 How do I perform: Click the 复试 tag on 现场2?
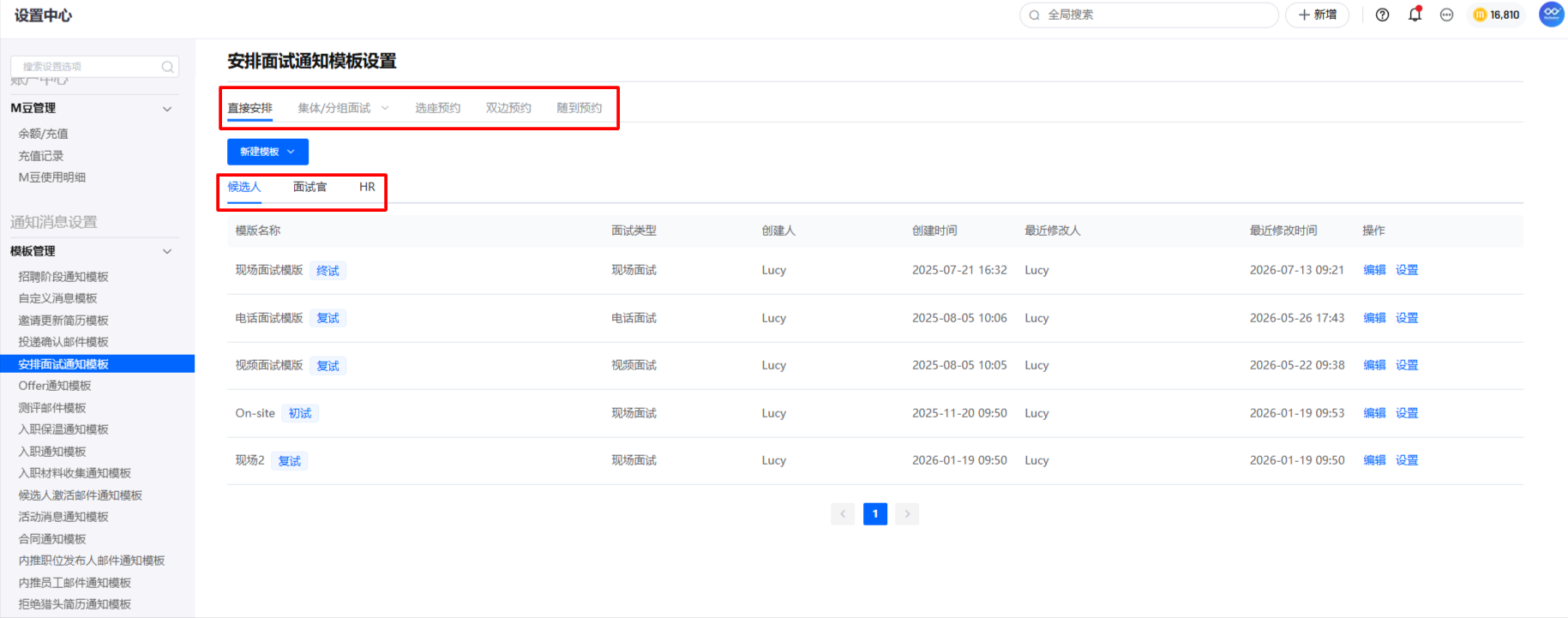[x=290, y=461]
